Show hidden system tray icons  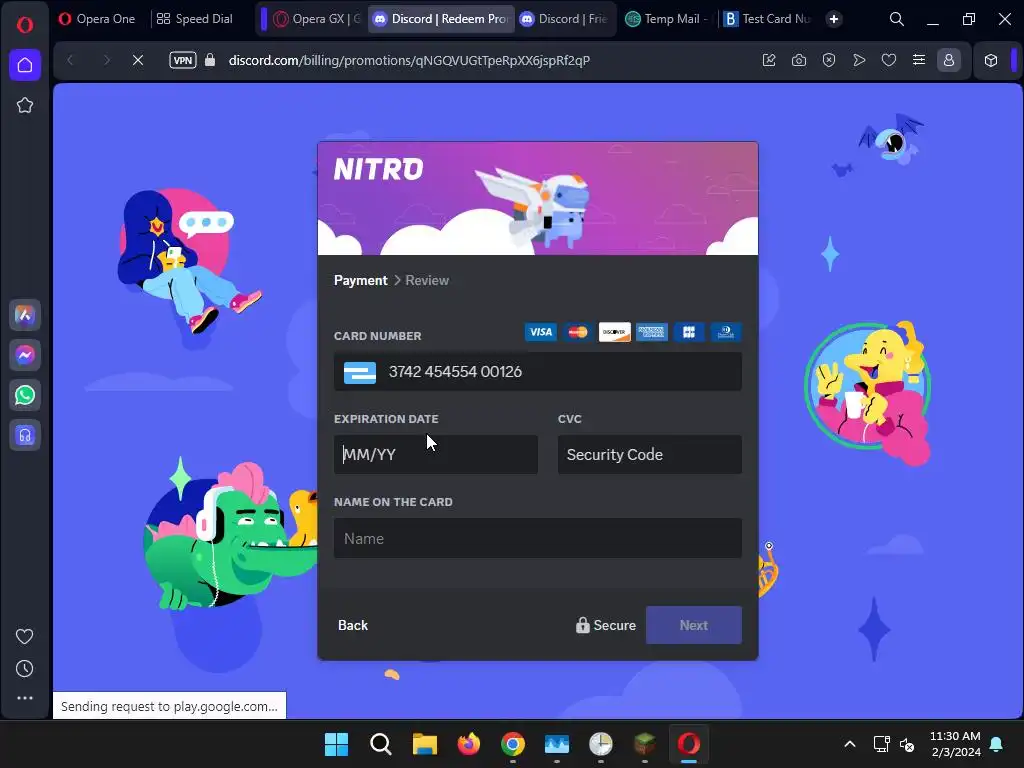[x=850, y=744]
